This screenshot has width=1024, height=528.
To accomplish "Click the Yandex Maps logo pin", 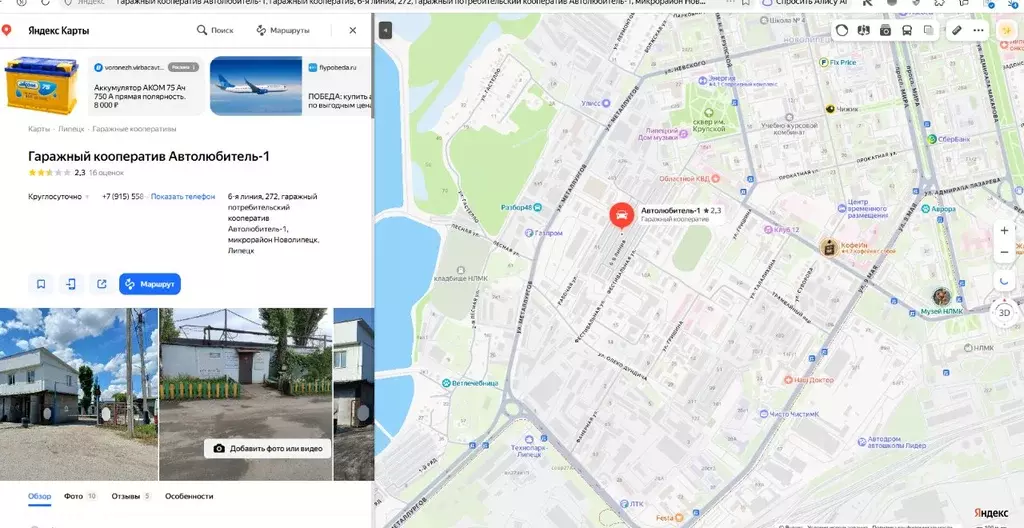I will pos(7,30).
